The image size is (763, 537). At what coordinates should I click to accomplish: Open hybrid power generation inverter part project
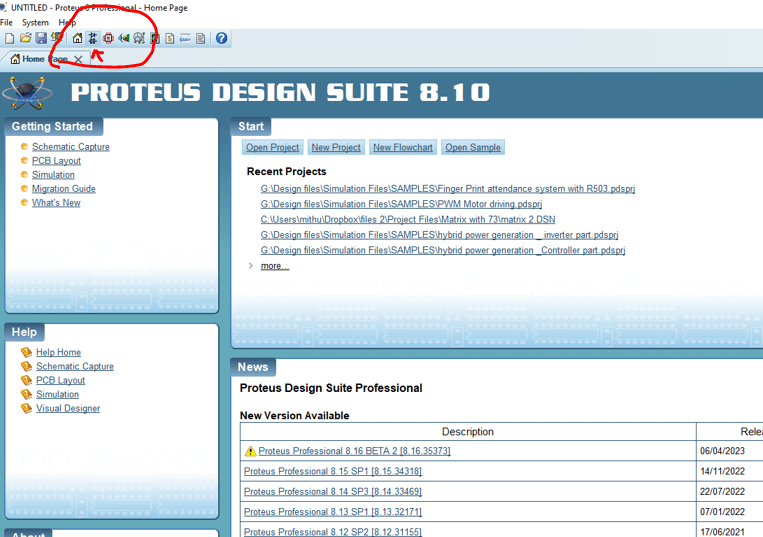pyautogui.click(x=439, y=235)
